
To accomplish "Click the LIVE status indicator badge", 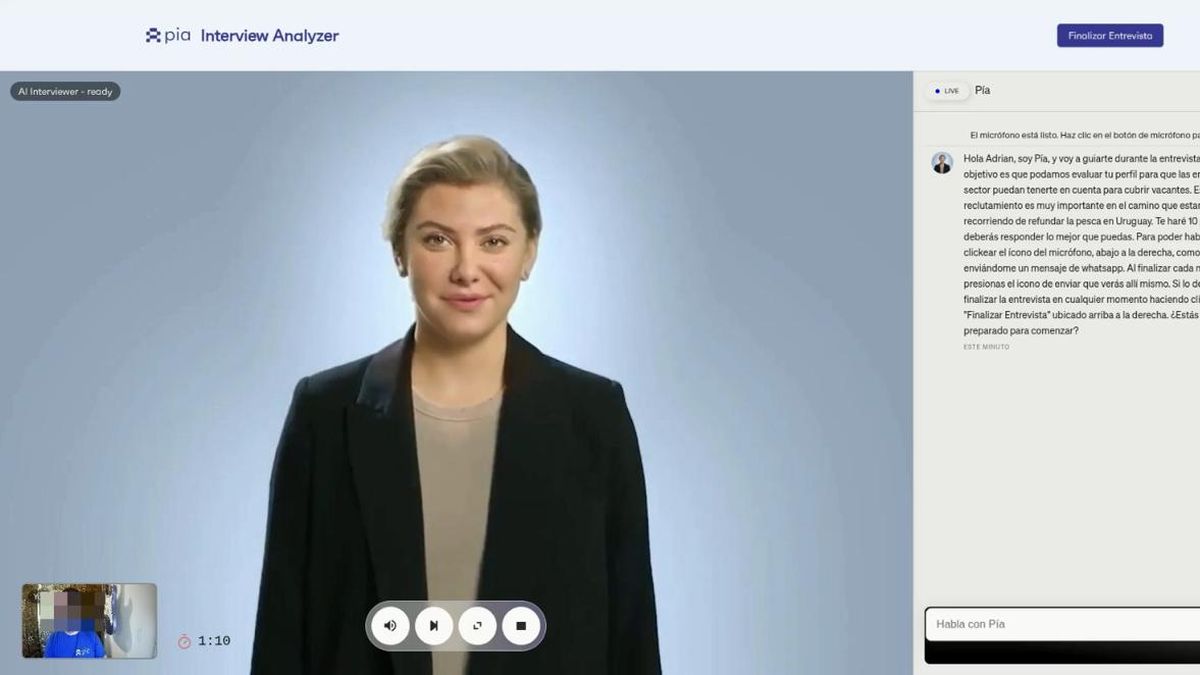I will click(x=946, y=91).
